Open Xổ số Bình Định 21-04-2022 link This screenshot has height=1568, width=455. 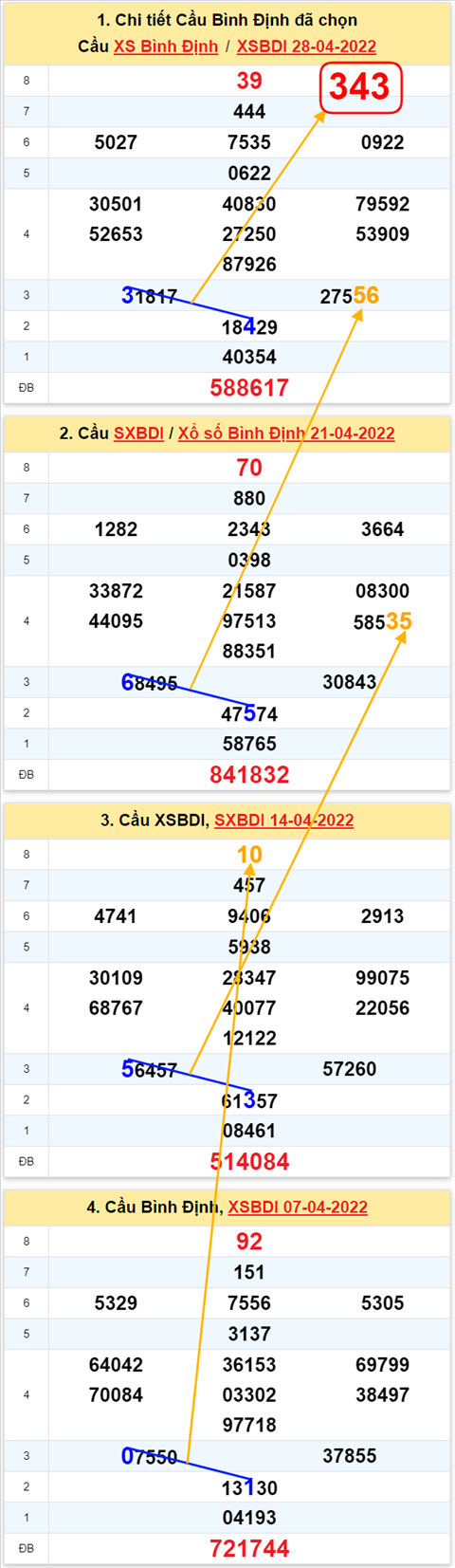coord(286,434)
